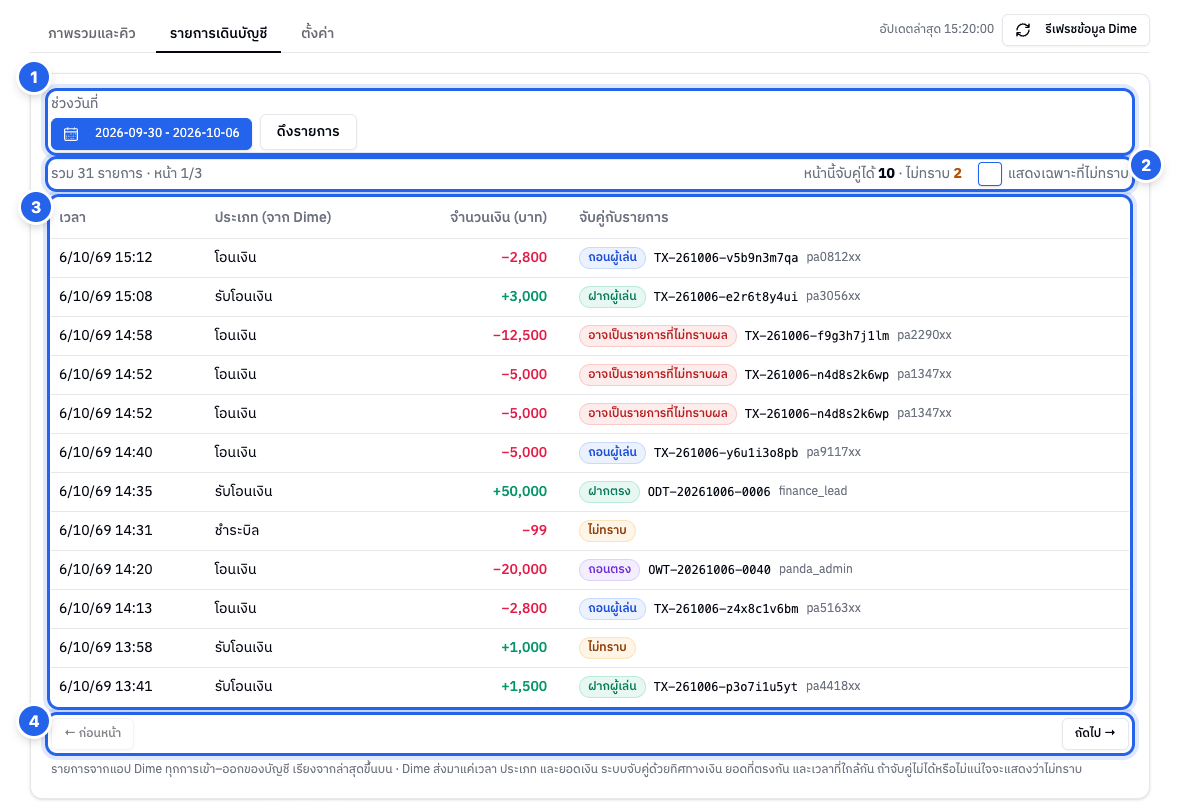
Task: Click the ไม่ทราบ badge in the ชำระบิล row
Action: (607, 531)
